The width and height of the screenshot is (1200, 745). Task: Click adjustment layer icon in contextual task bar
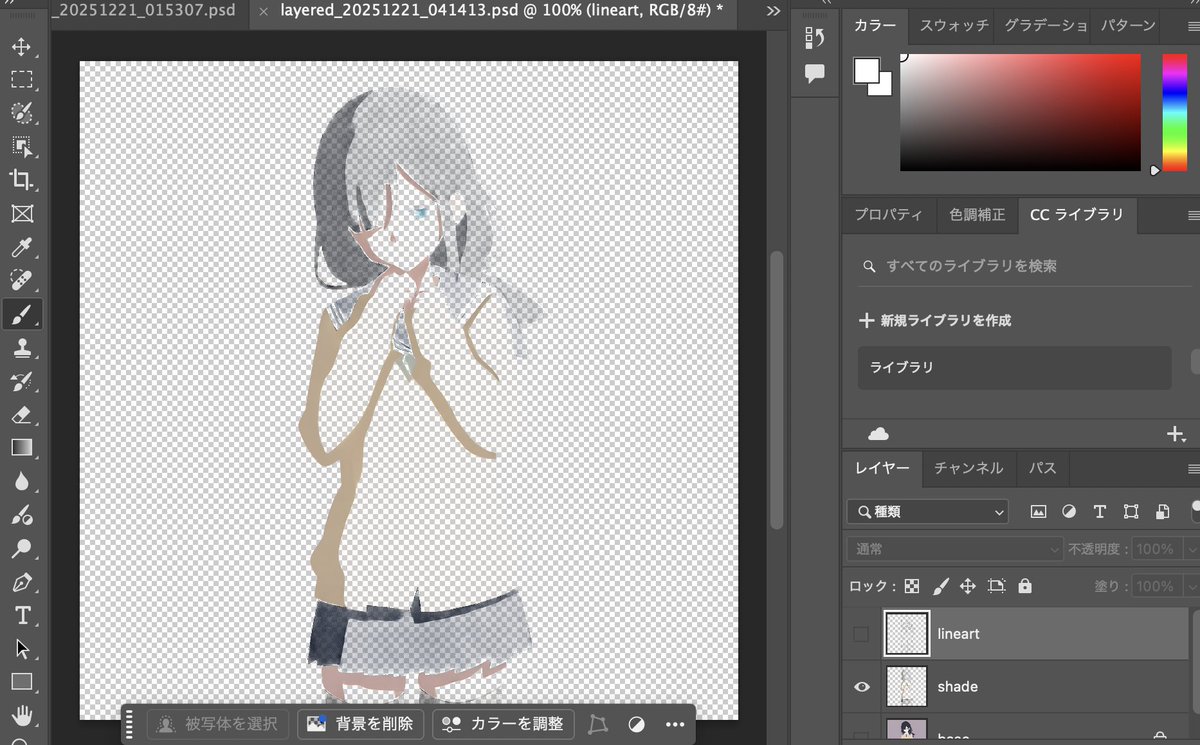636,724
